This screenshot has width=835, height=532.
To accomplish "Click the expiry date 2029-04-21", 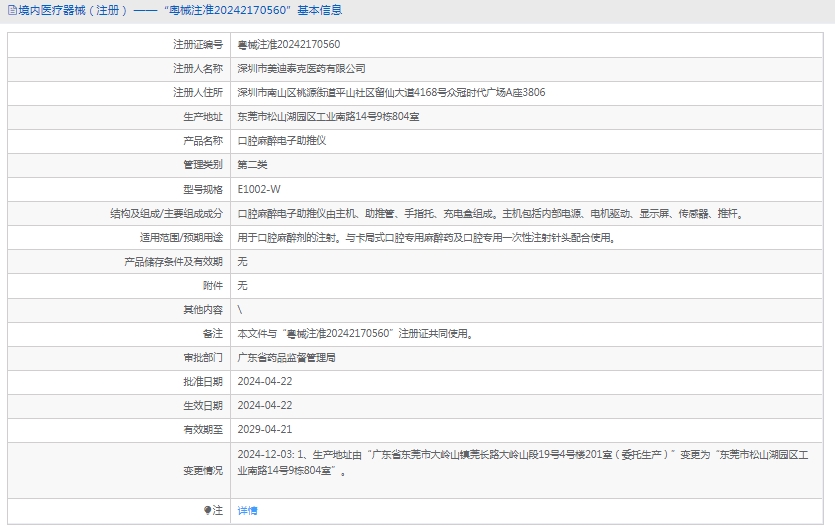I will tap(264, 429).
